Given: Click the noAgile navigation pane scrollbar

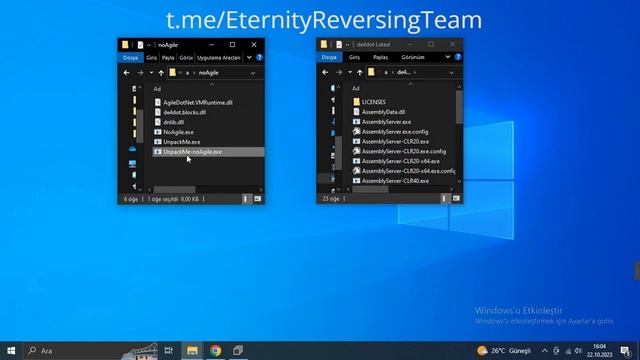Looking at the screenshot, I should point(140,126).
